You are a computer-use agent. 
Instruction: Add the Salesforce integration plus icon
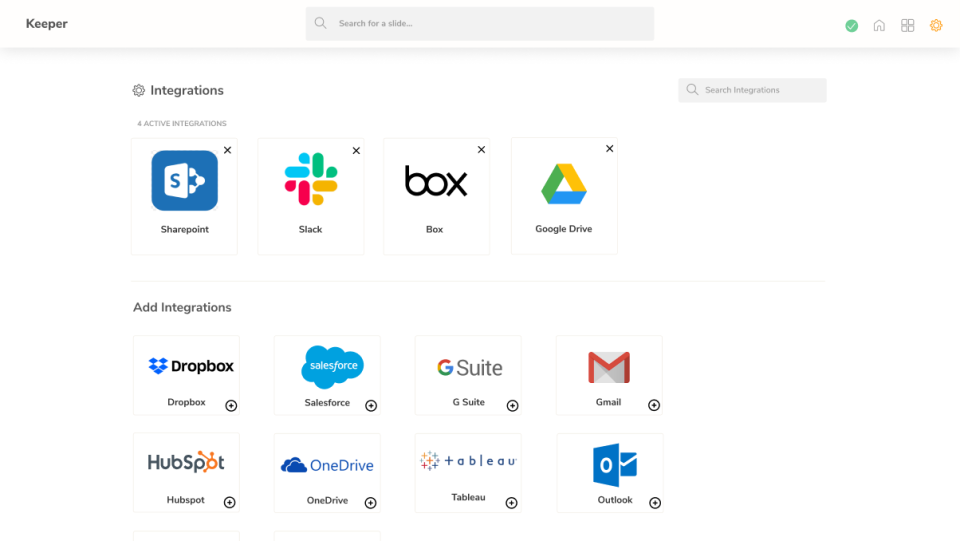[371, 406]
